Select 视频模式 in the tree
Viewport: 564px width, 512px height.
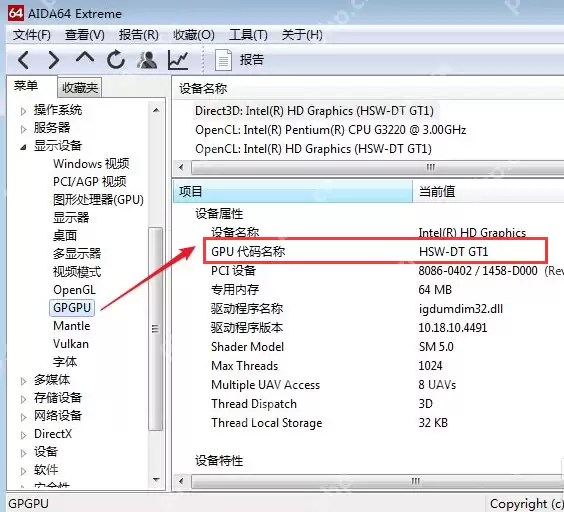tap(77, 272)
